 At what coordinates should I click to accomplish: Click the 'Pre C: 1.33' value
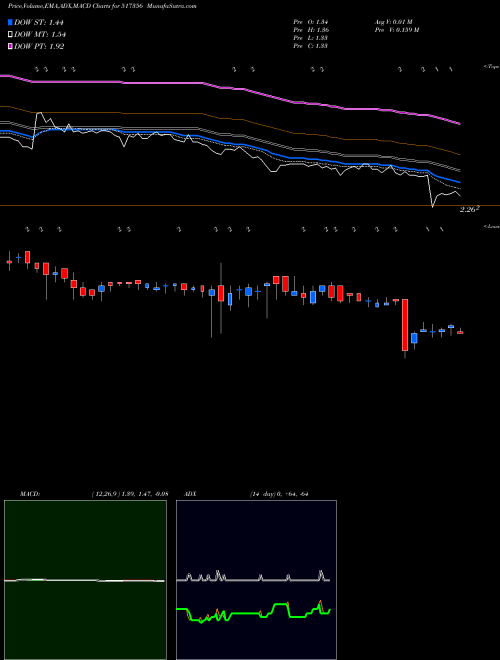(x=311, y=46)
